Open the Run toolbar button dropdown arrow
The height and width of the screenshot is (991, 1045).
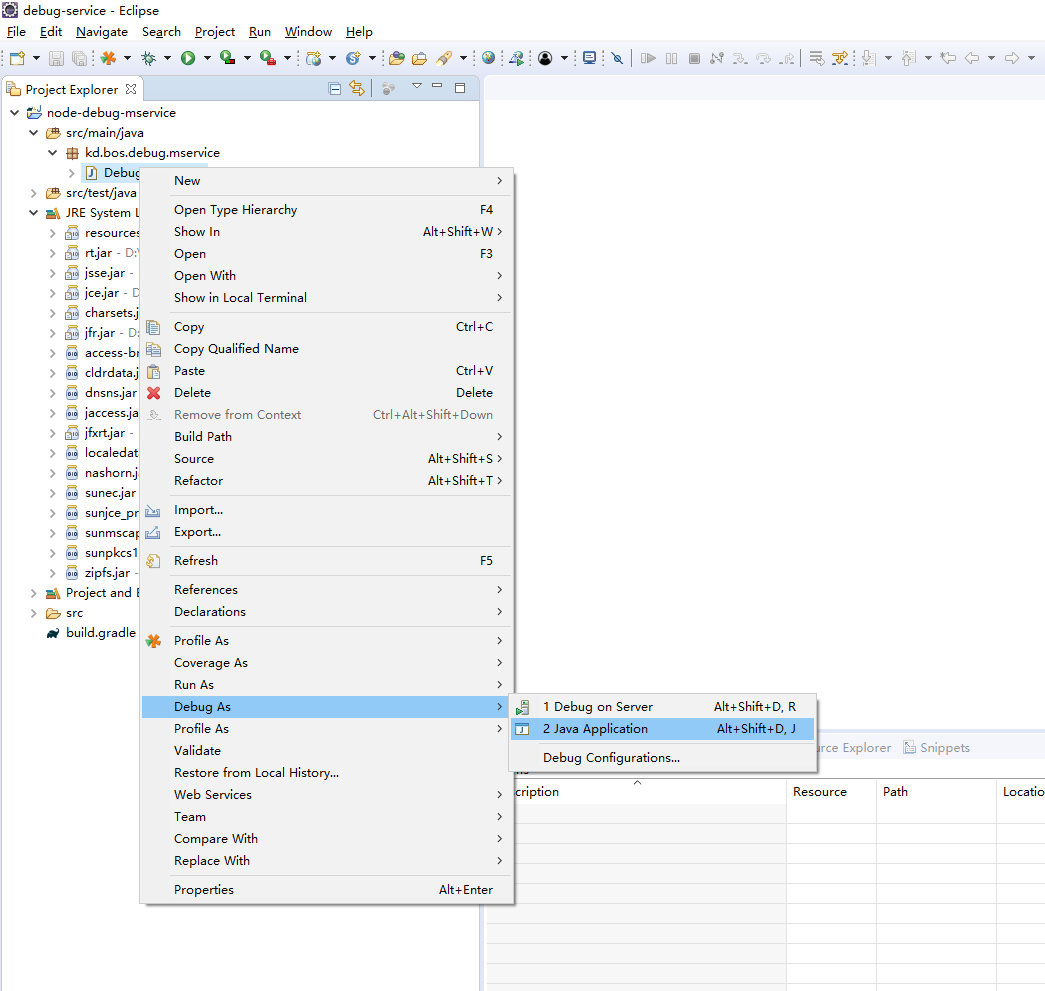click(207, 59)
